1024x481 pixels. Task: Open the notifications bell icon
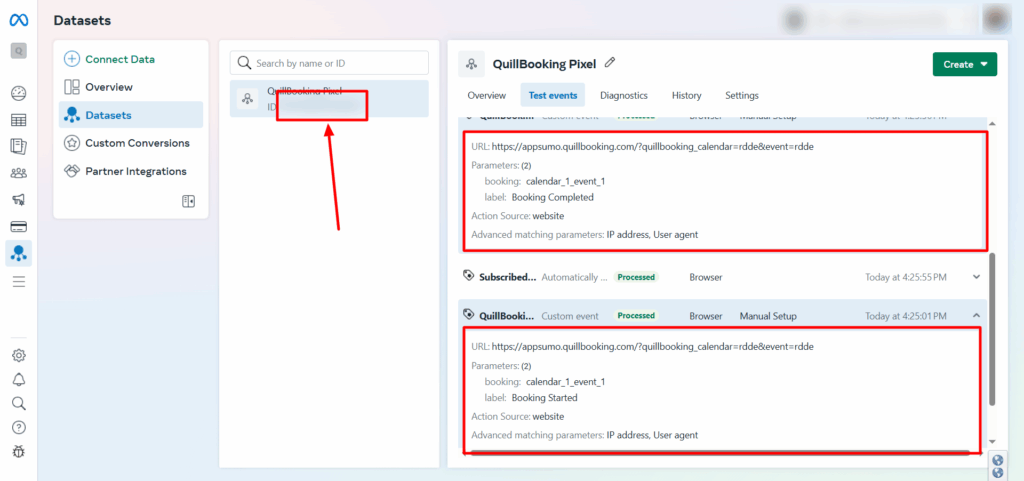[x=18, y=379]
